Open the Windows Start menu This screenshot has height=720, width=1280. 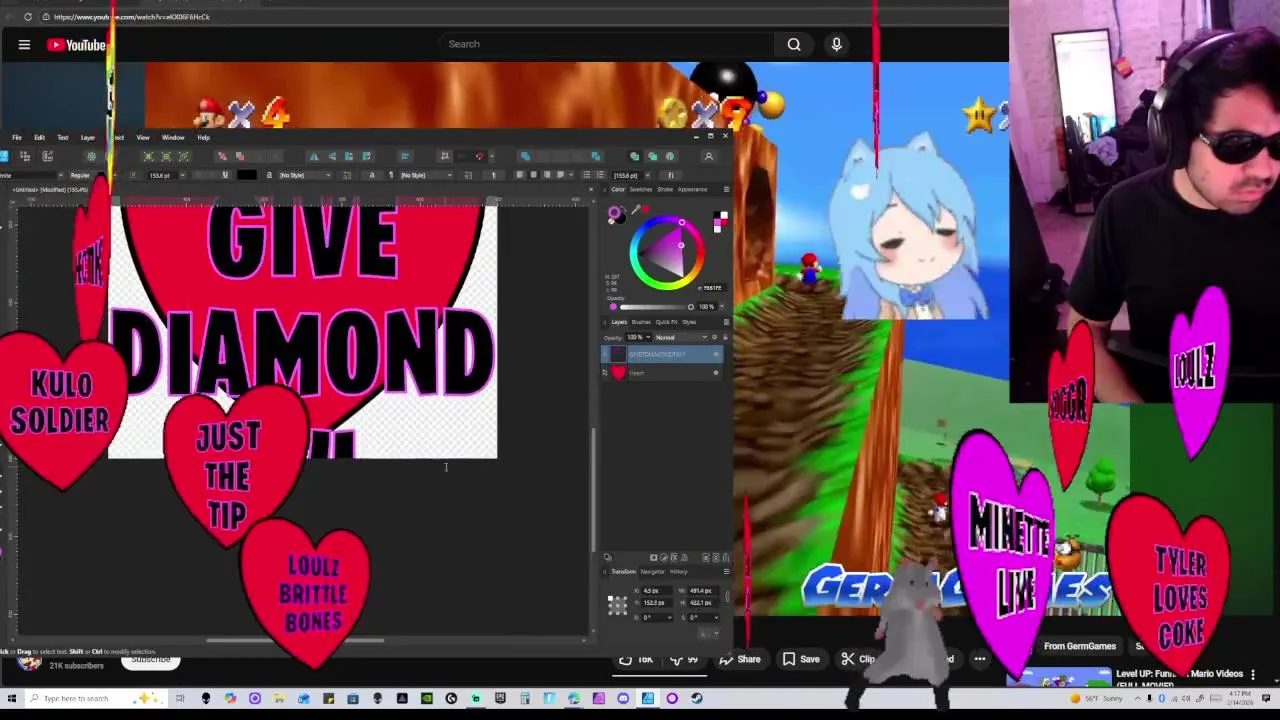[x=12, y=698]
